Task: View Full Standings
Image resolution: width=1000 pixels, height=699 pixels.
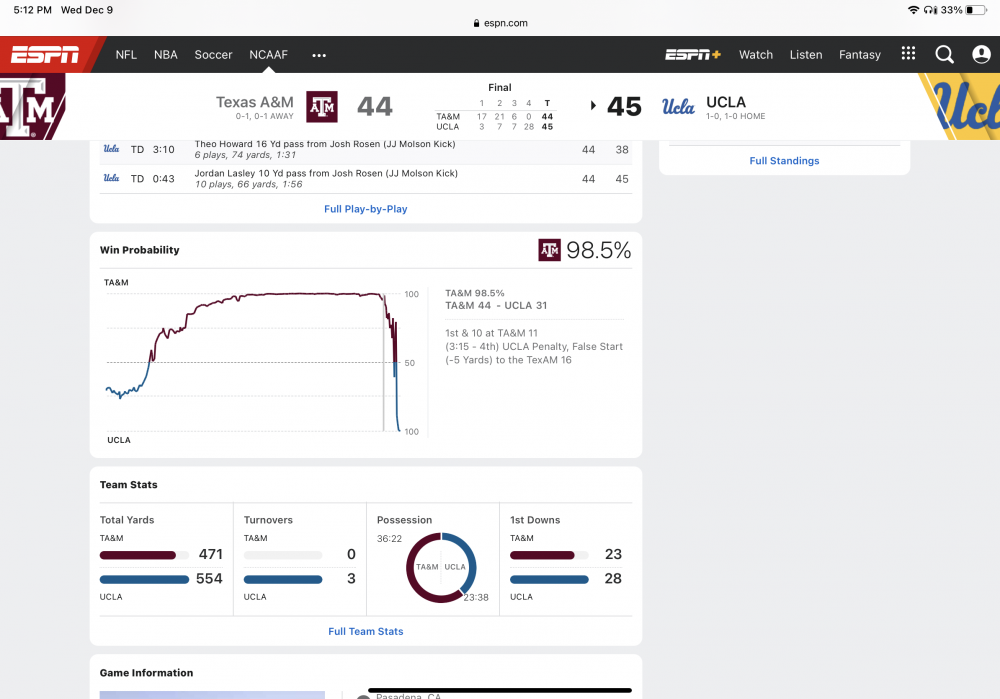Action: [784, 161]
